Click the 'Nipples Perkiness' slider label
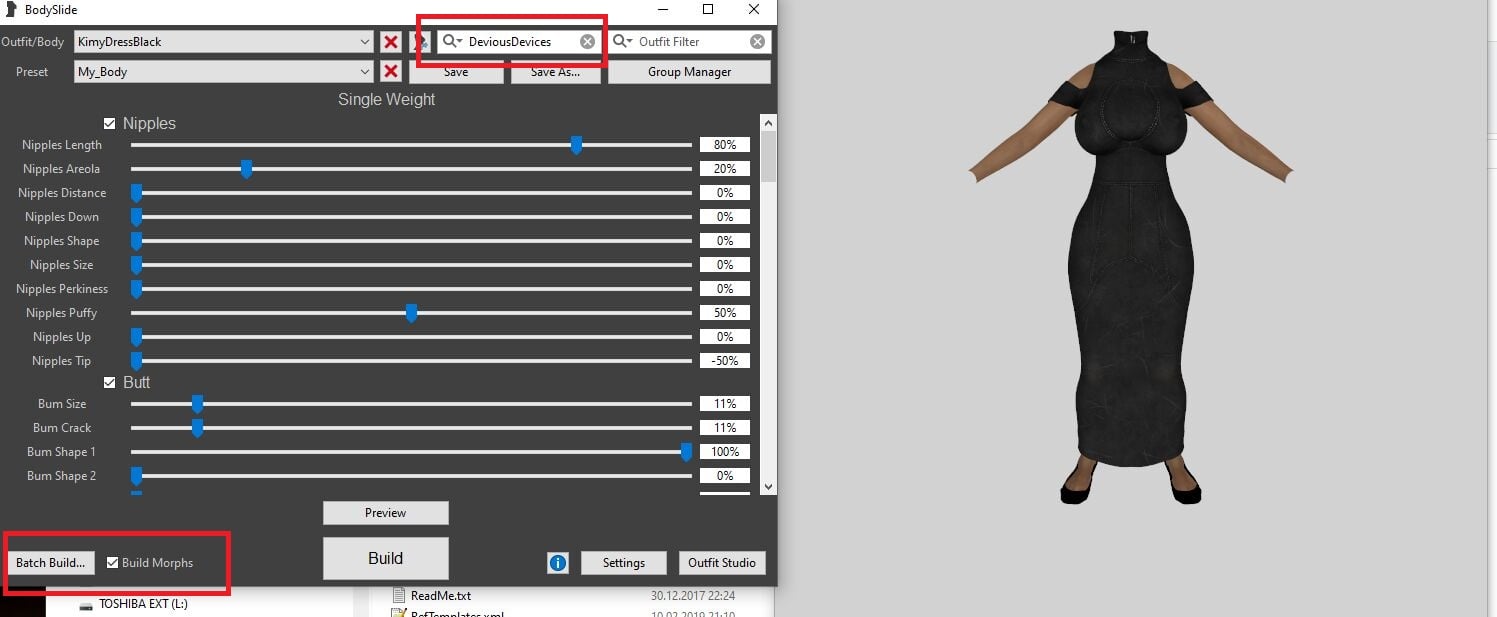Image resolution: width=1497 pixels, height=617 pixels. pos(62,289)
